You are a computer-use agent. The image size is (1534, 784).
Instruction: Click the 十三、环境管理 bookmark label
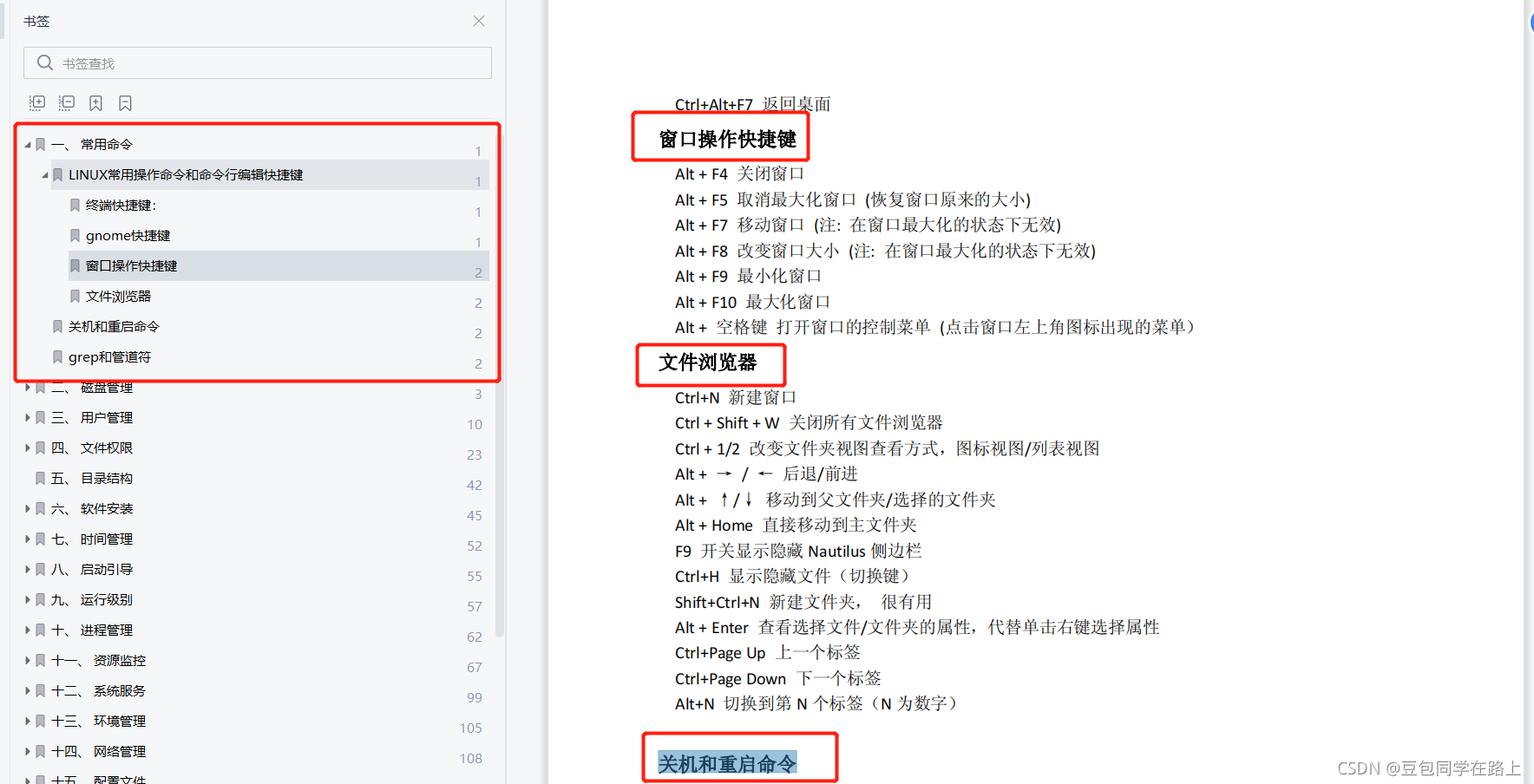(98, 721)
